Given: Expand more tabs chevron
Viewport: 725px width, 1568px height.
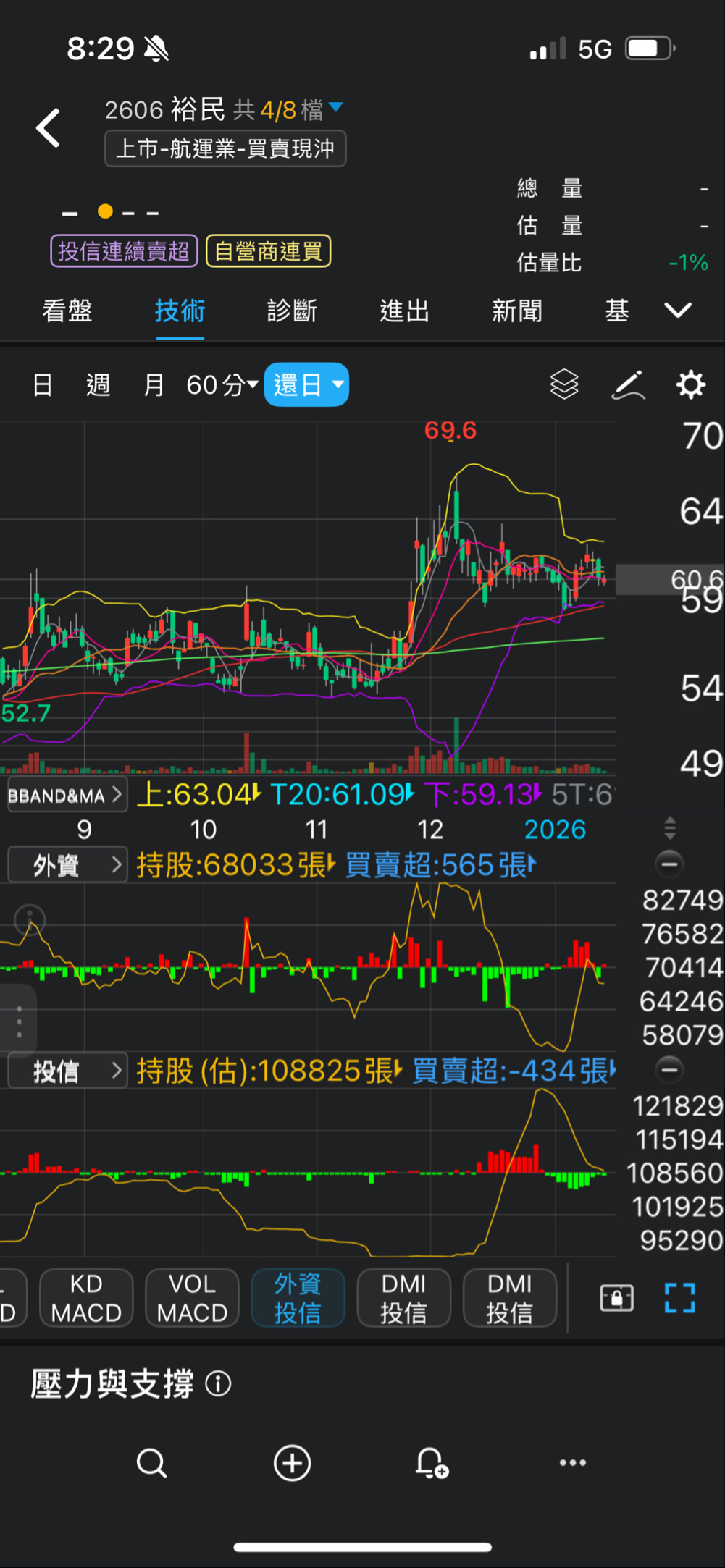Looking at the screenshot, I should pos(678,311).
